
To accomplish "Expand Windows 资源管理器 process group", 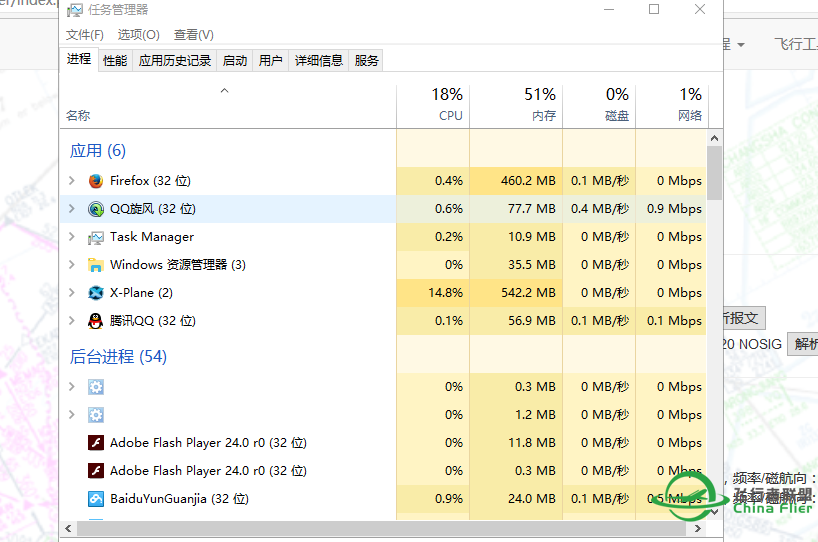I will [71, 265].
